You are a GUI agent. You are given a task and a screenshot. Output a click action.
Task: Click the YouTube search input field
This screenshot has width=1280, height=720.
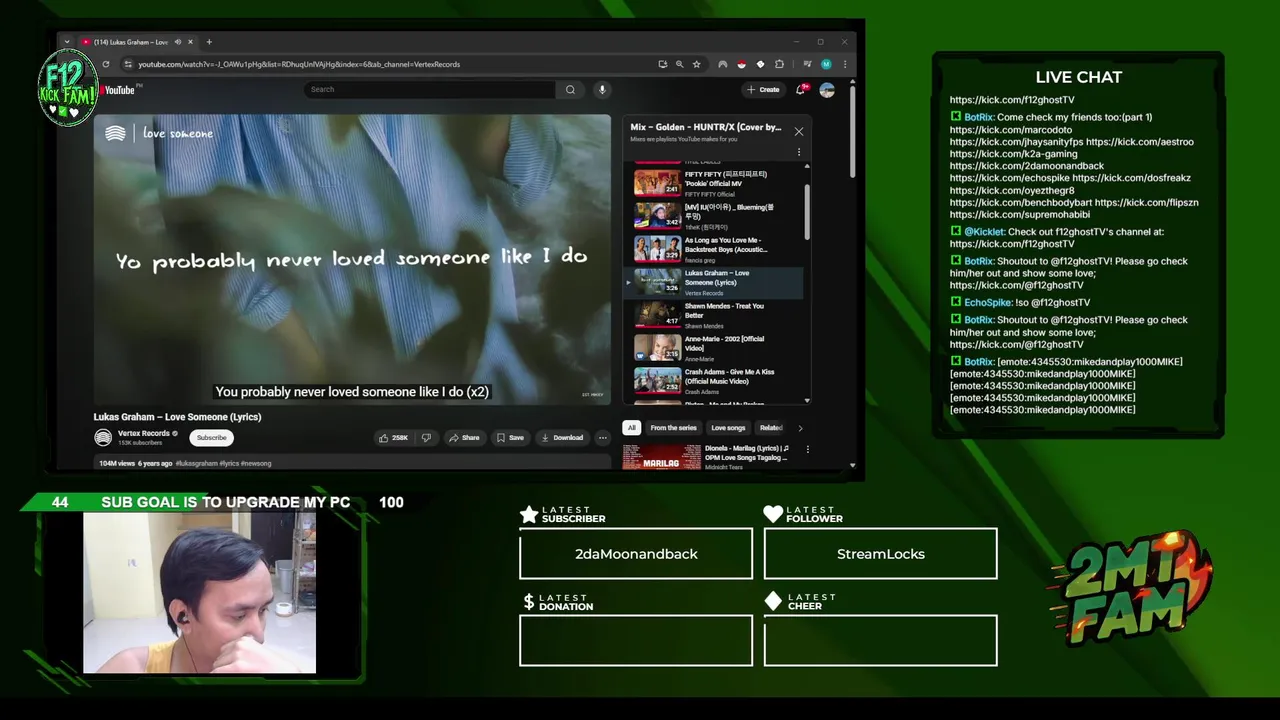point(430,89)
